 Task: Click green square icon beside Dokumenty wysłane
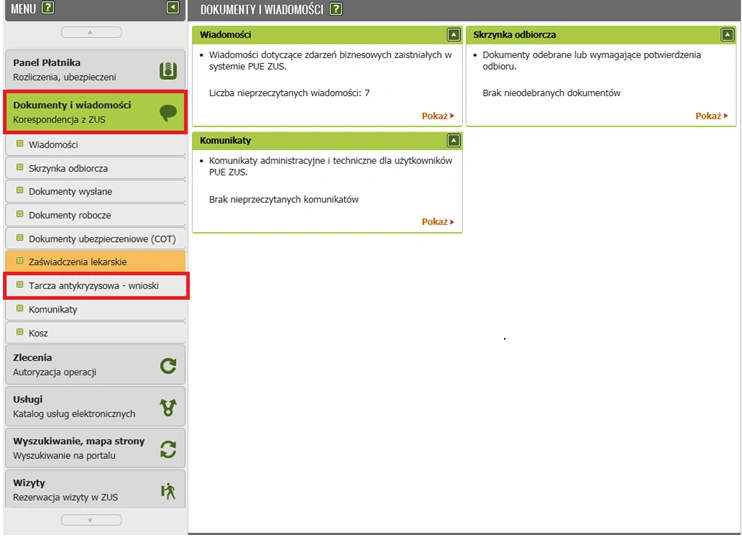19,191
